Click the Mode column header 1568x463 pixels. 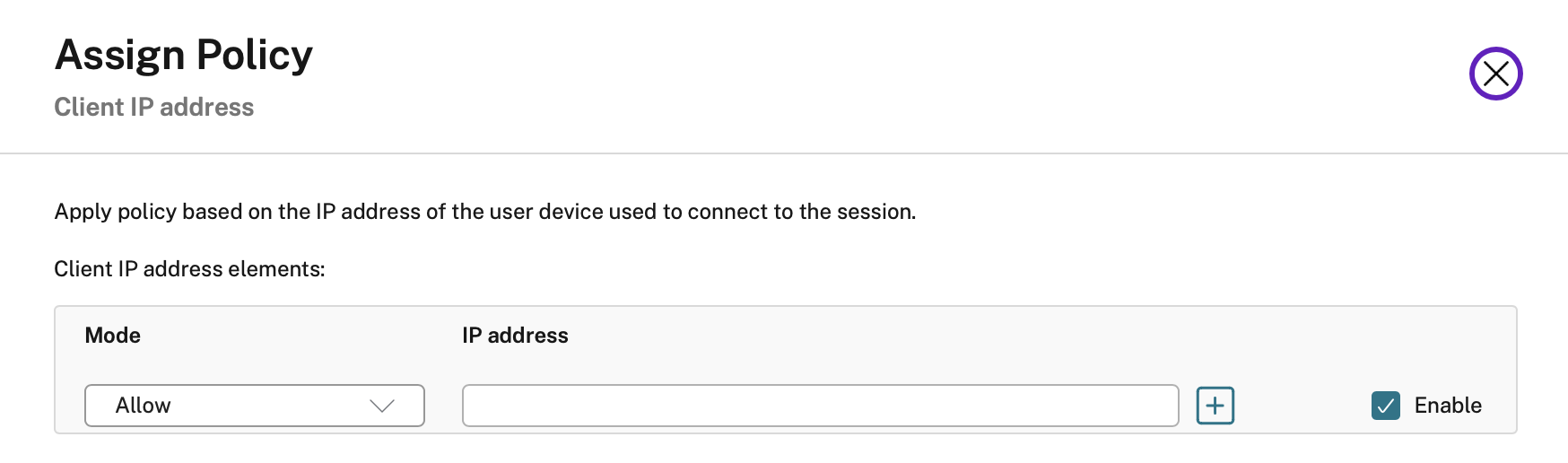coord(113,336)
